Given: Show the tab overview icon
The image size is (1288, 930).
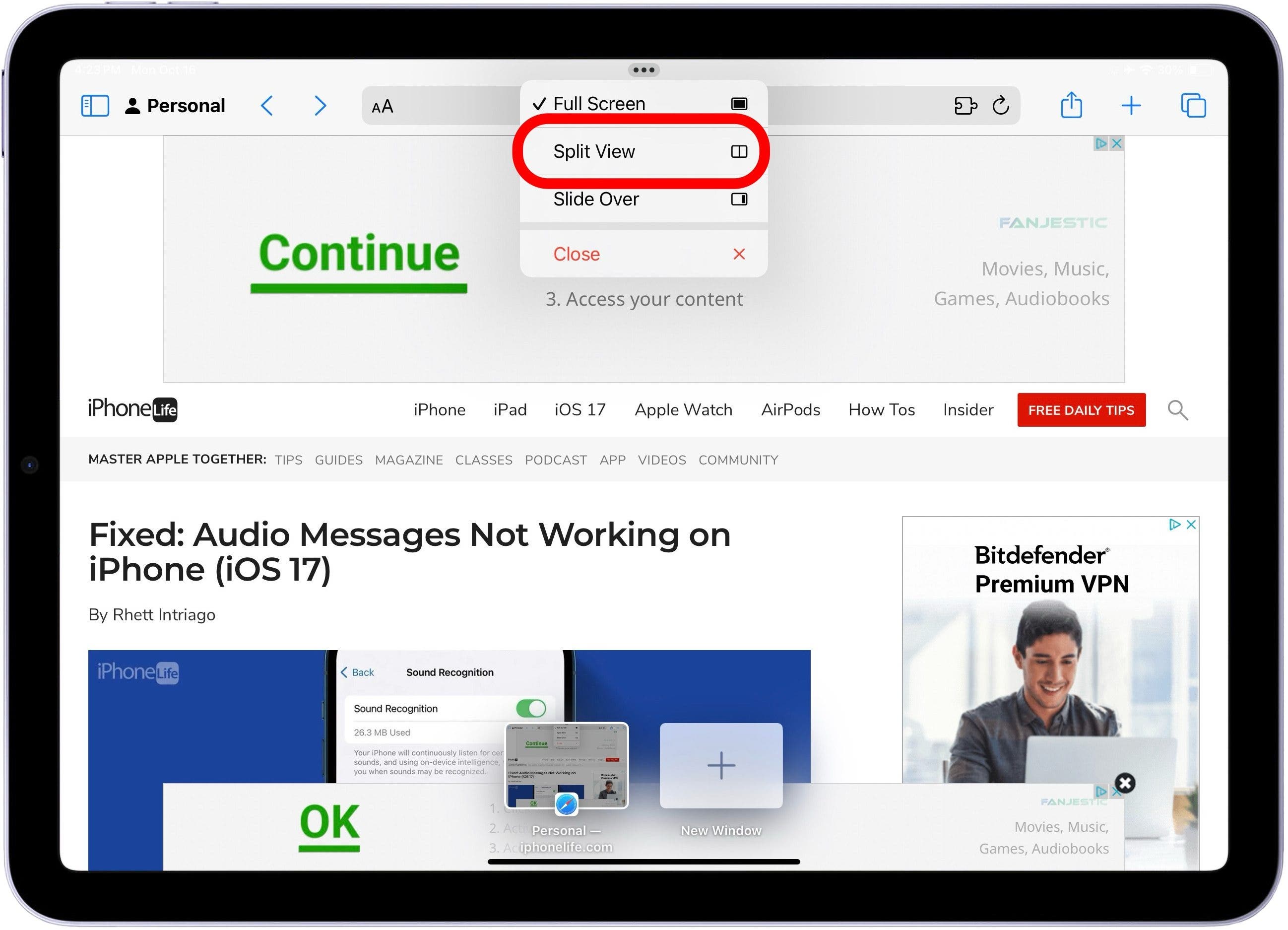Looking at the screenshot, I should [1193, 106].
